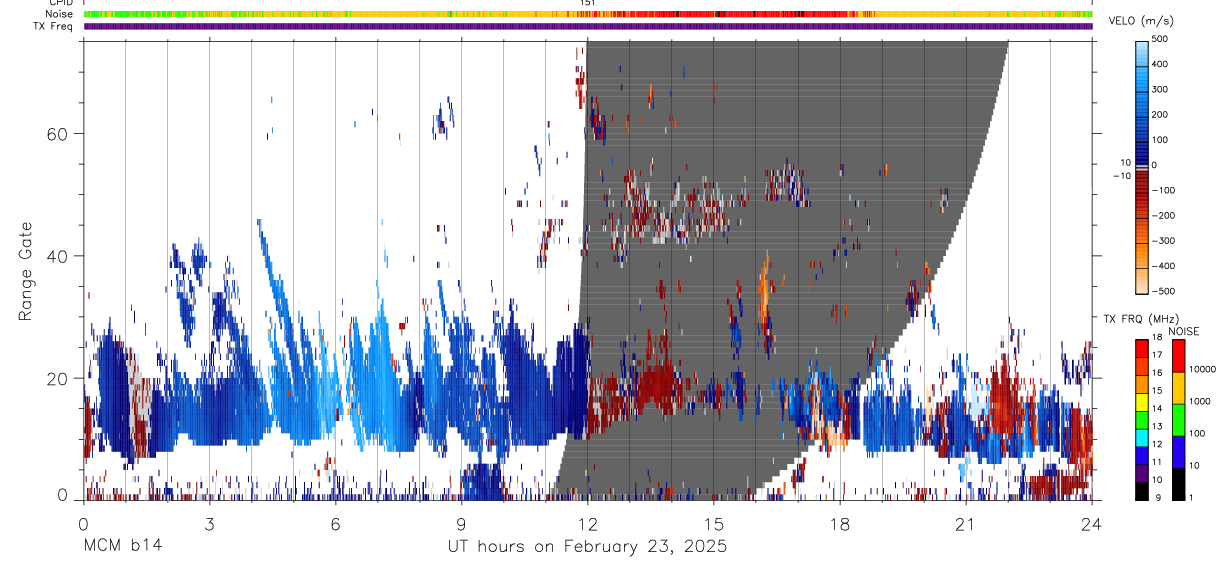Click the gold swatch below 10000 in NOISE legend
Image resolution: width=1228 pixels, height=567 pixels.
tap(1178, 388)
